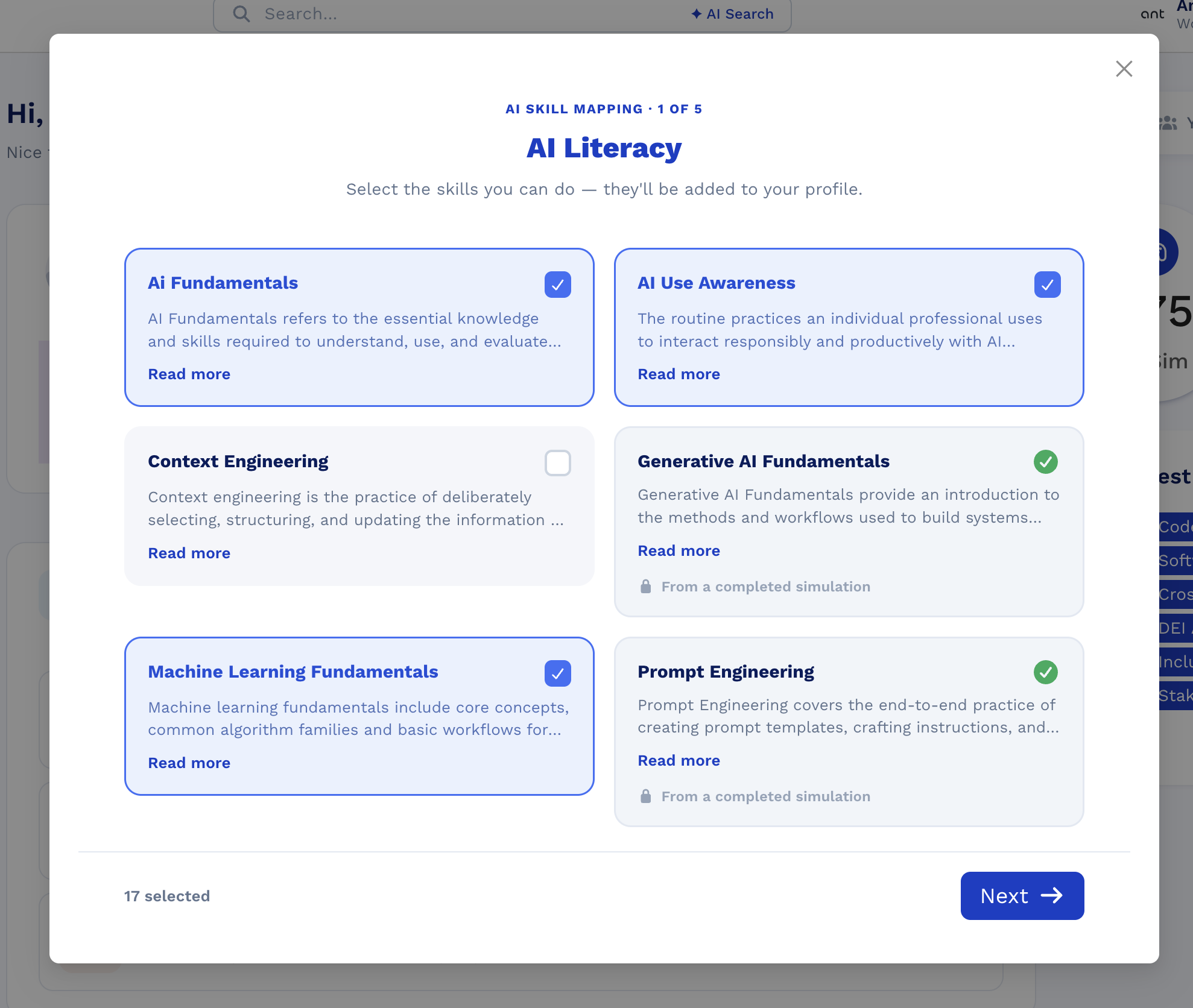
Task: Click the AI Literacy heading
Action: point(604,148)
